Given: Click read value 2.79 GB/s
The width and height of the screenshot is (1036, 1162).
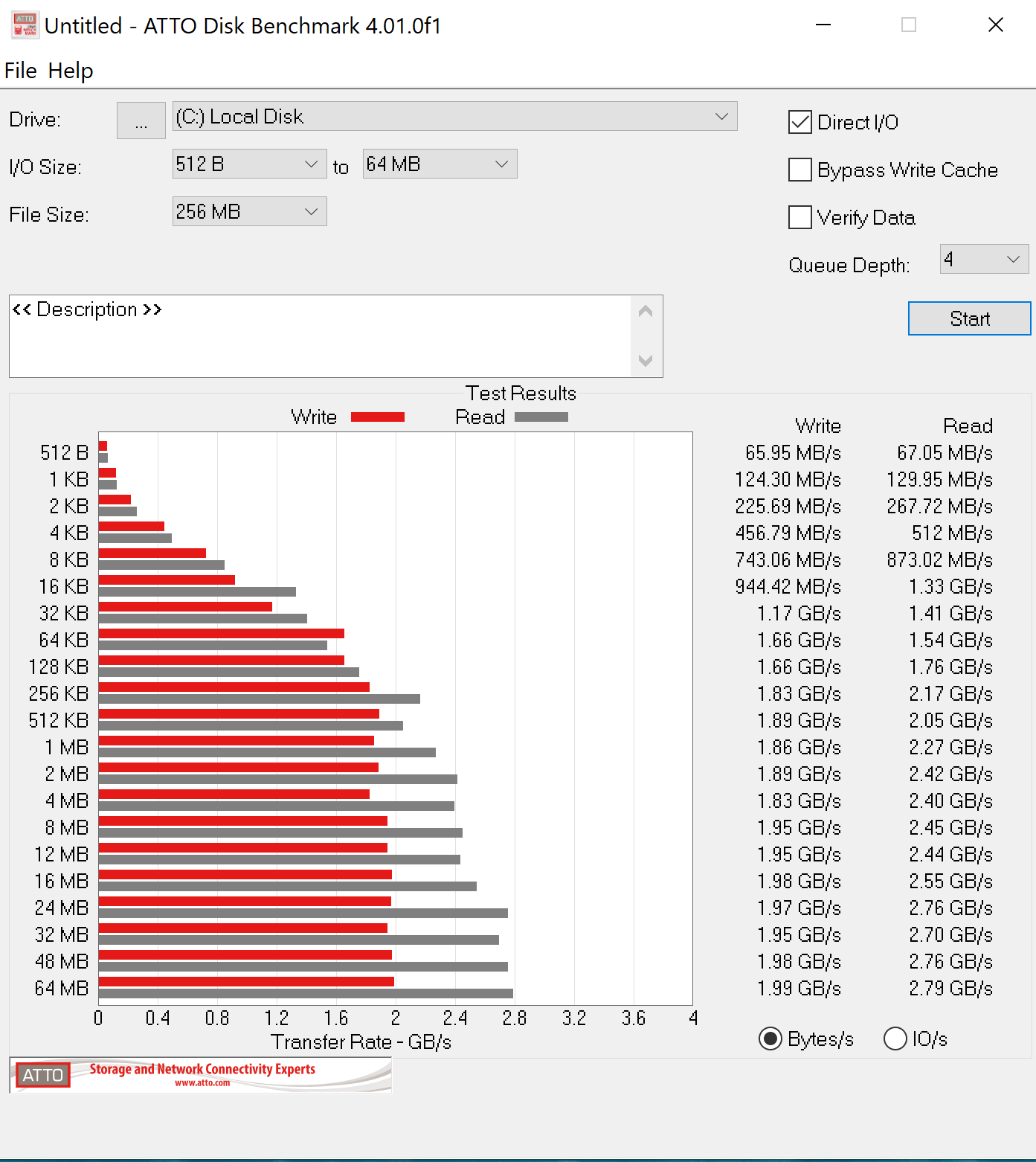Looking at the screenshot, I should (x=951, y=989).
